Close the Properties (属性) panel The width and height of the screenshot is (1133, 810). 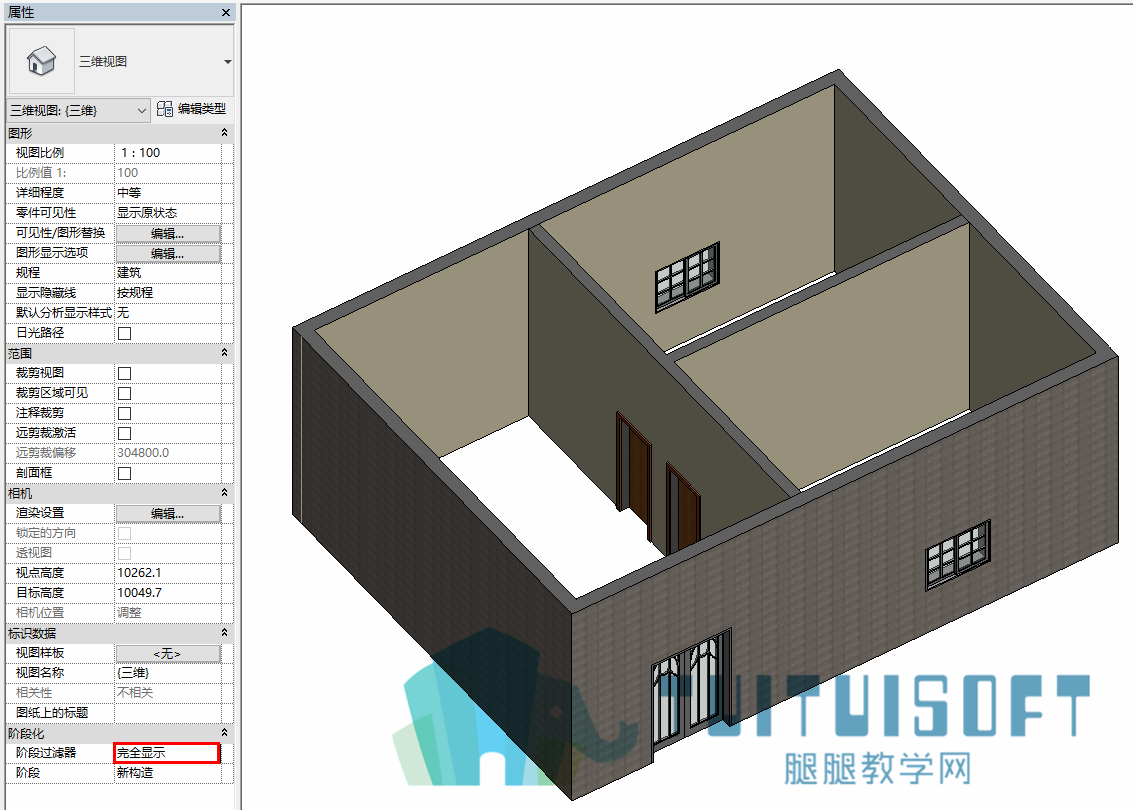click(x=225, y=12)
